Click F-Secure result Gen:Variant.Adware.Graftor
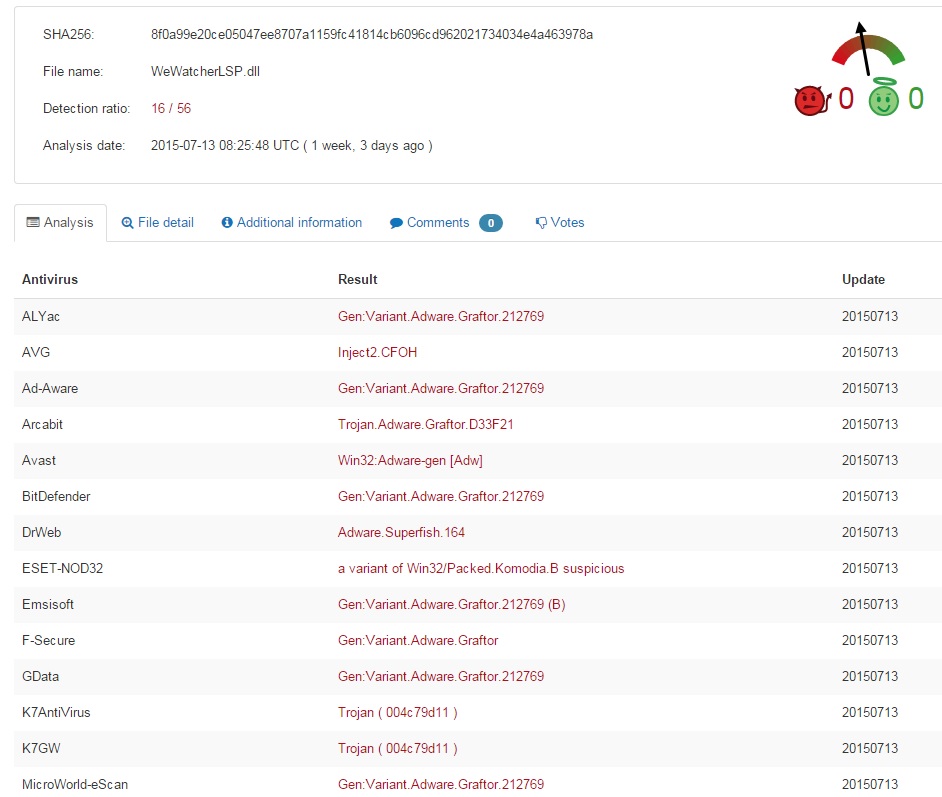The height and width of the screenshot is (797, 942). tap(418, 641)
